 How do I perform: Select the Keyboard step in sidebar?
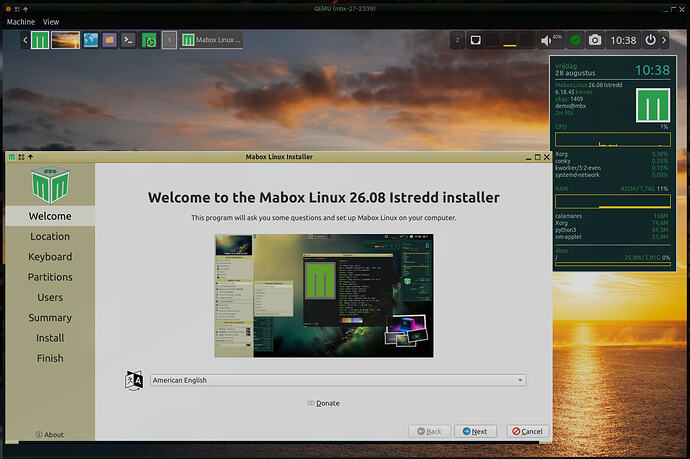pos(50,257)
